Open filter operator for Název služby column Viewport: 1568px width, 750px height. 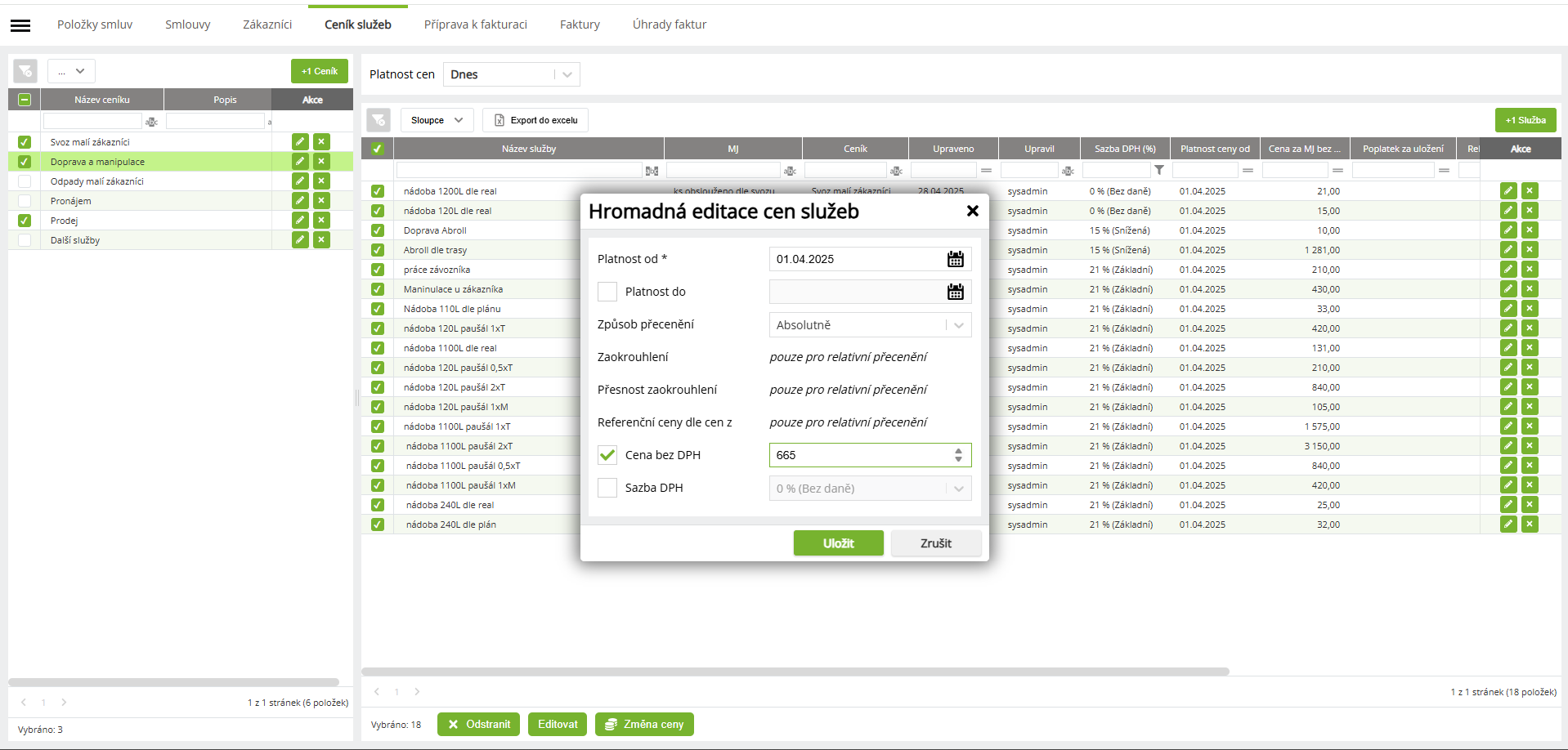click(652, 171)
